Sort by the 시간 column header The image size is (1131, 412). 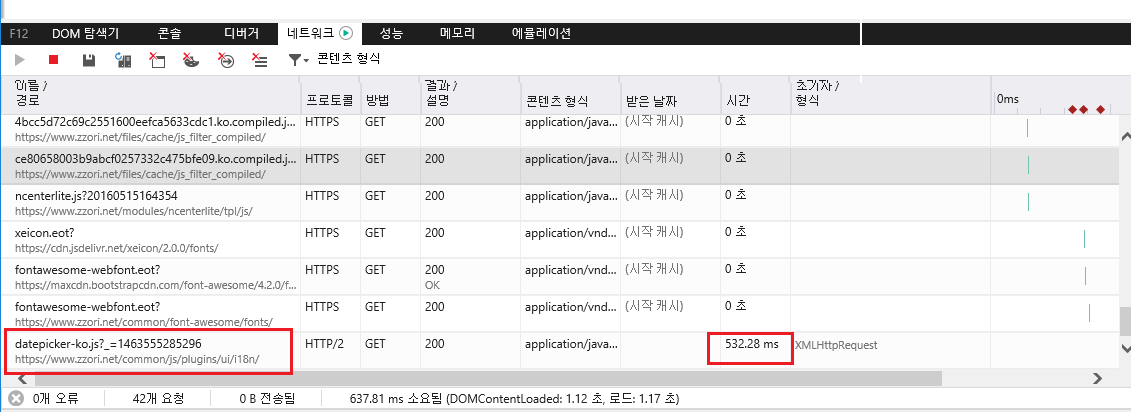[x=737, y=101]
